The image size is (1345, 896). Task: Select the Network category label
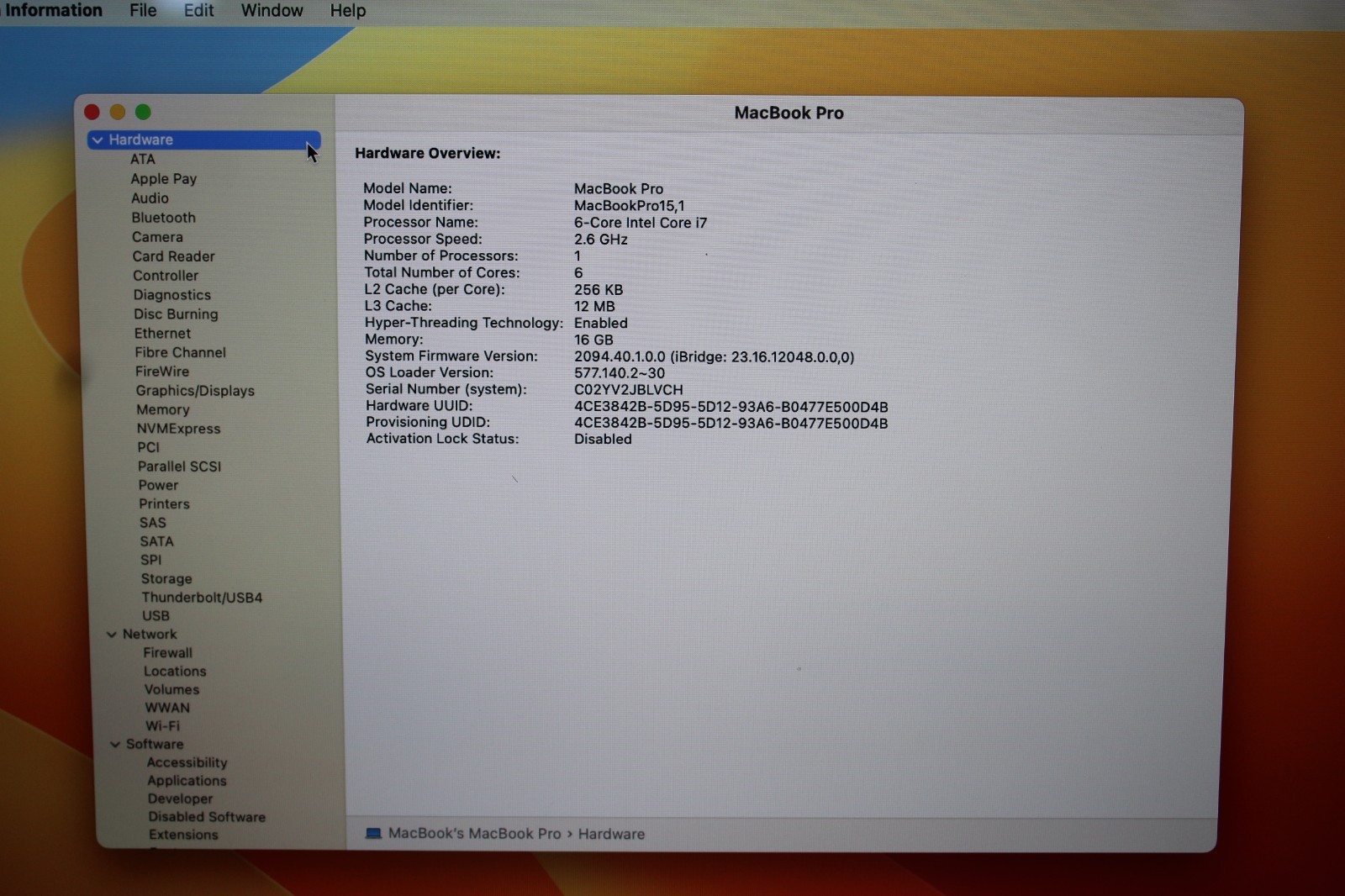point(150,635)
